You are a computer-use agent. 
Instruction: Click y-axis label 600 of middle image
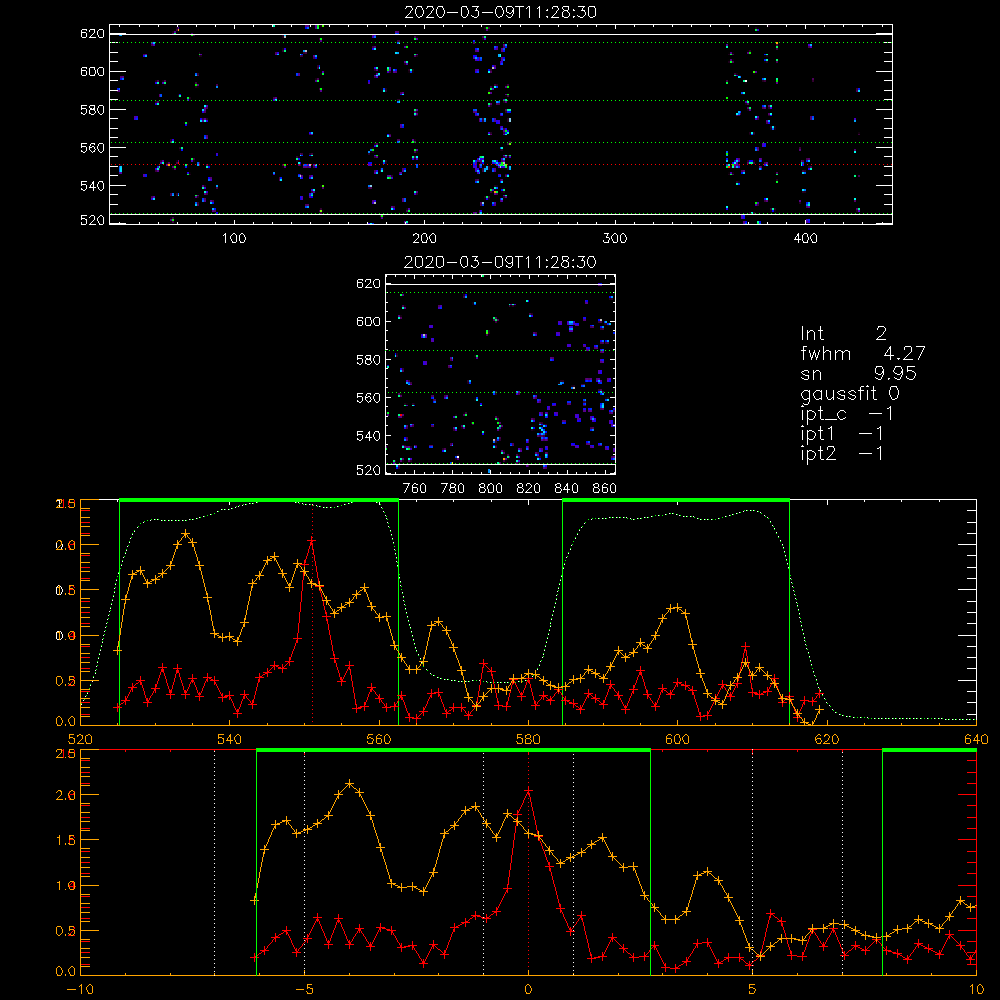click(x=369, y=321)
